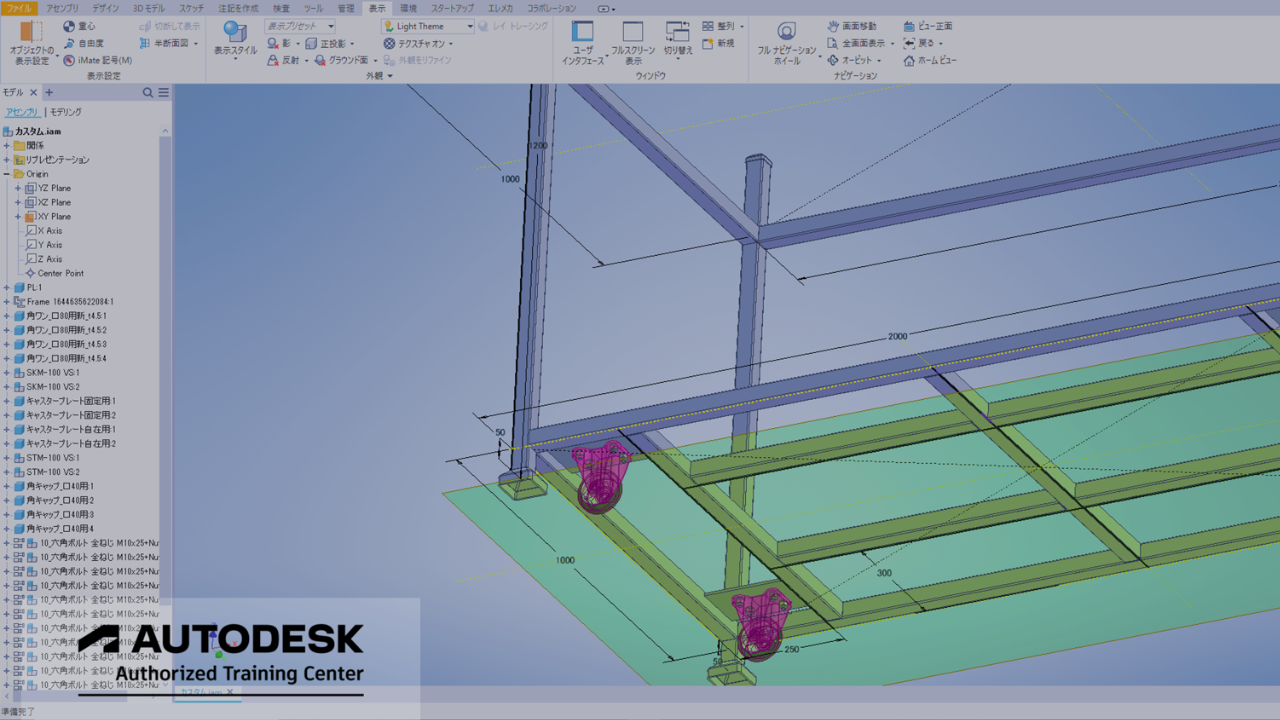
Task: Expand the 外観 panel dropdown
Action: pos(388,76)
